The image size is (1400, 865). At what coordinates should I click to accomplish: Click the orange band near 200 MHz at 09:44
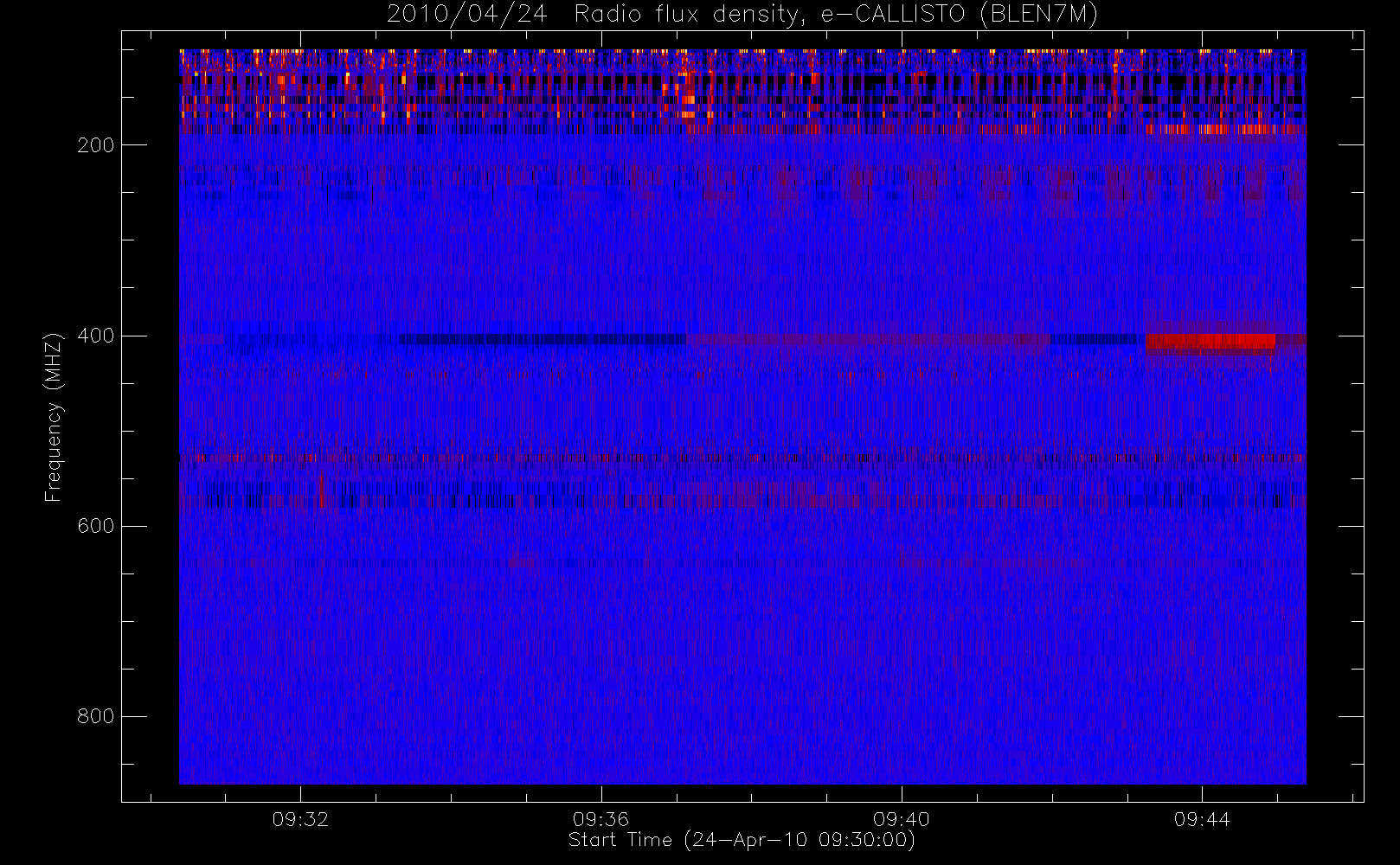[1224, 130]
